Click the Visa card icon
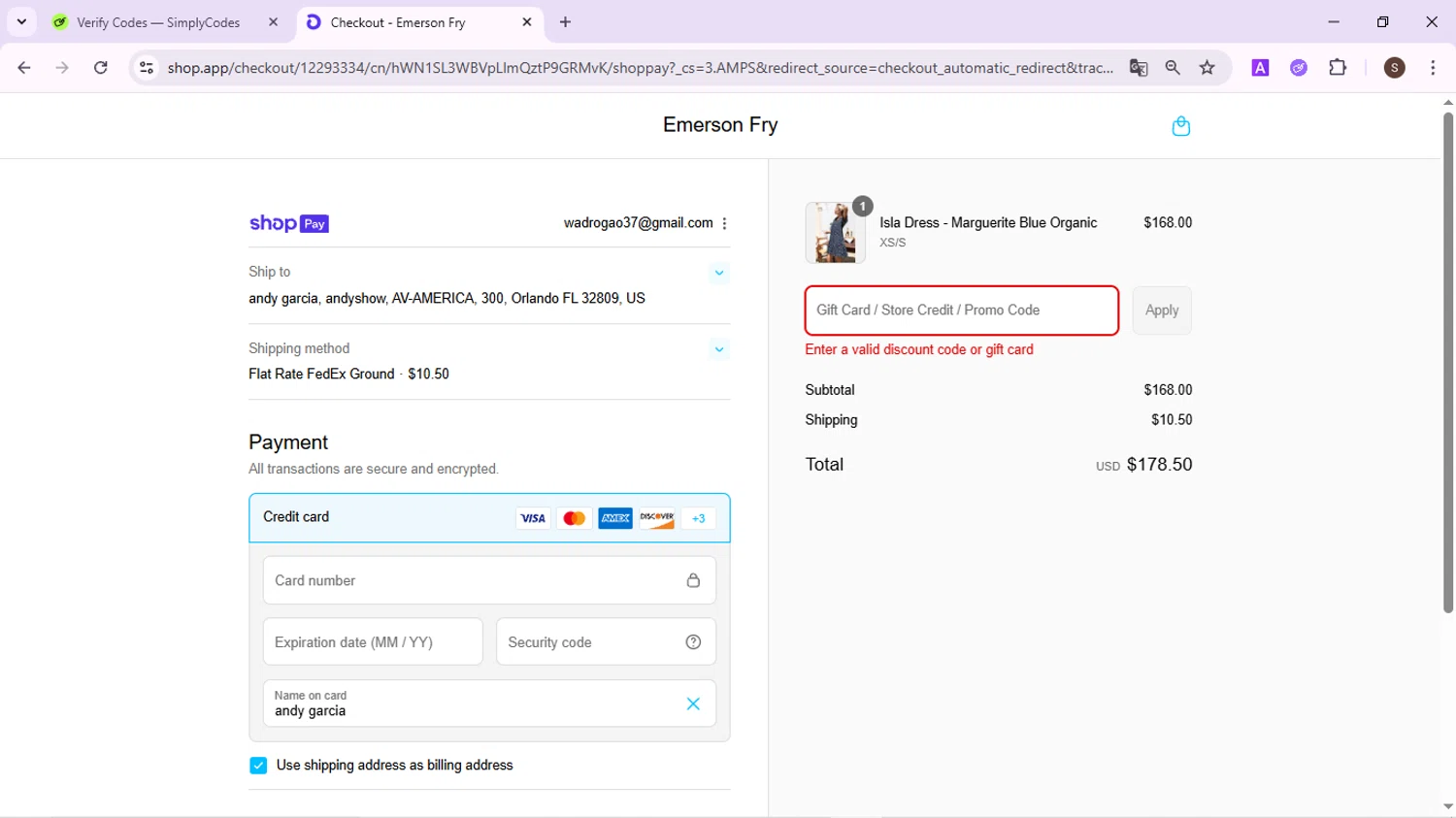1456x818 pixels. point(533,518)
